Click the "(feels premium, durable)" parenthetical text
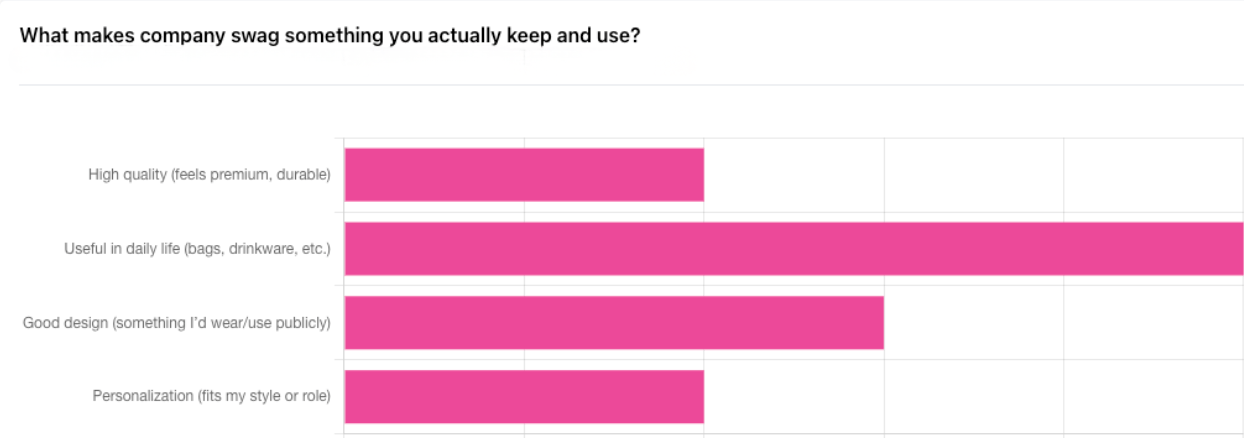Screen dimensions: 1244x438 251,175
